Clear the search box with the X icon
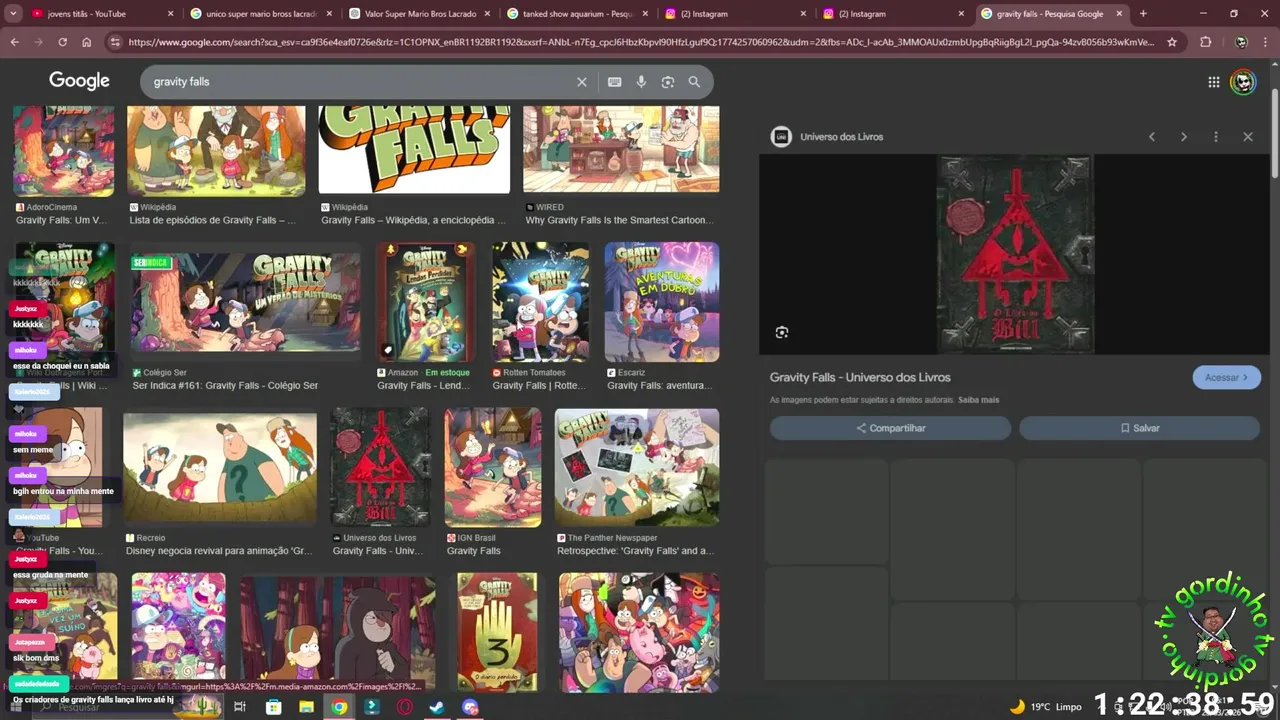The image size is (1280, 720). click(582, 82)
